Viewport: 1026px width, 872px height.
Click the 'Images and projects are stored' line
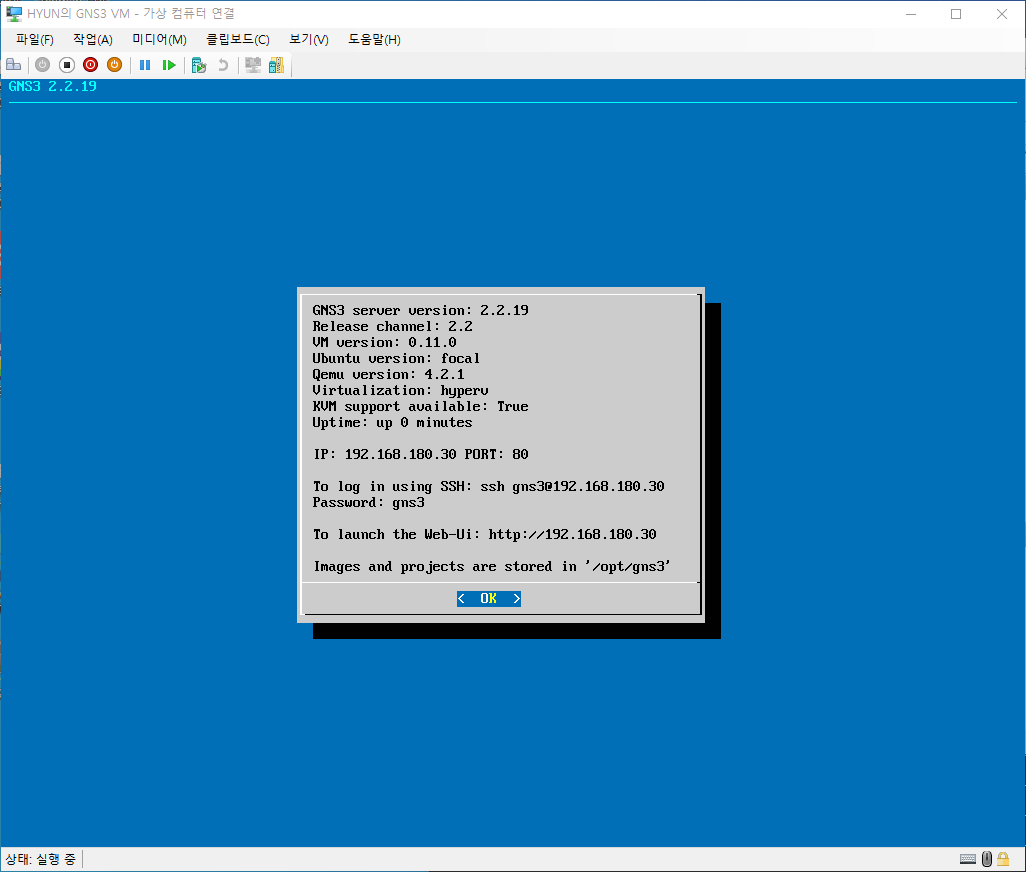492,567
